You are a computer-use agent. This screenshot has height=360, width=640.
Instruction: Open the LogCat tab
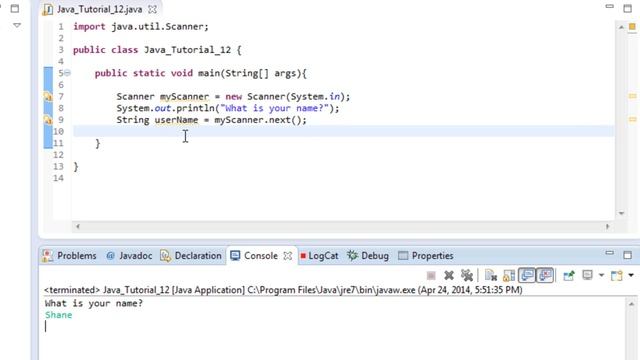[319, 256]
